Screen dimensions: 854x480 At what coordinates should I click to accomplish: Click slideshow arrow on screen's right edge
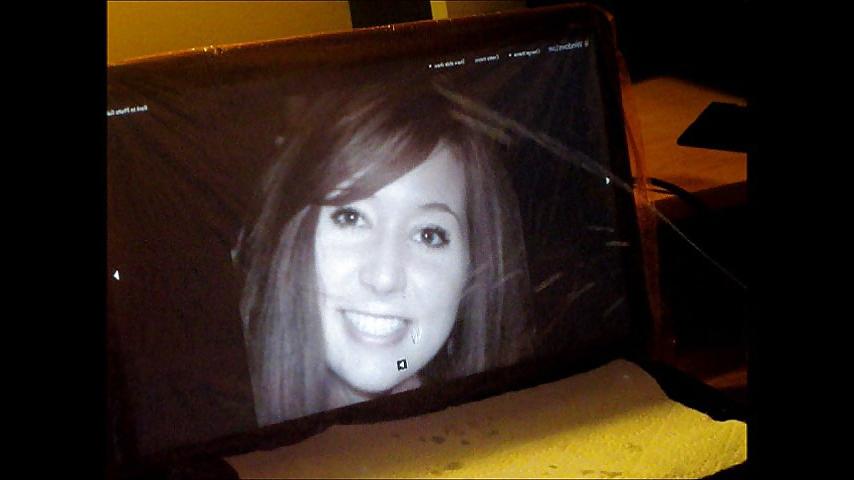[x=608, y=180]
